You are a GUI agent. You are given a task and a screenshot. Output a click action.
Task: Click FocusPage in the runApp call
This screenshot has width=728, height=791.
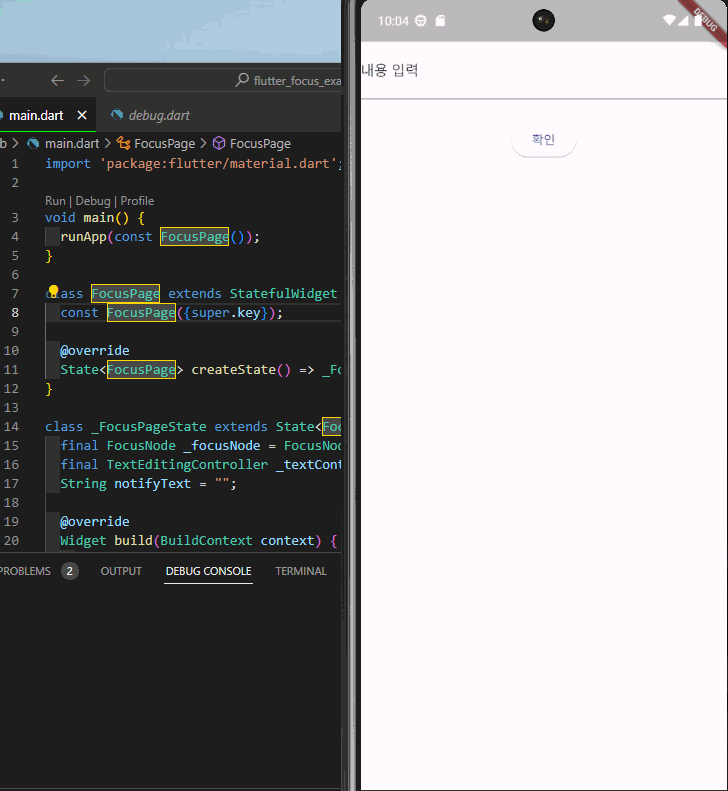[x=195, y=237]
